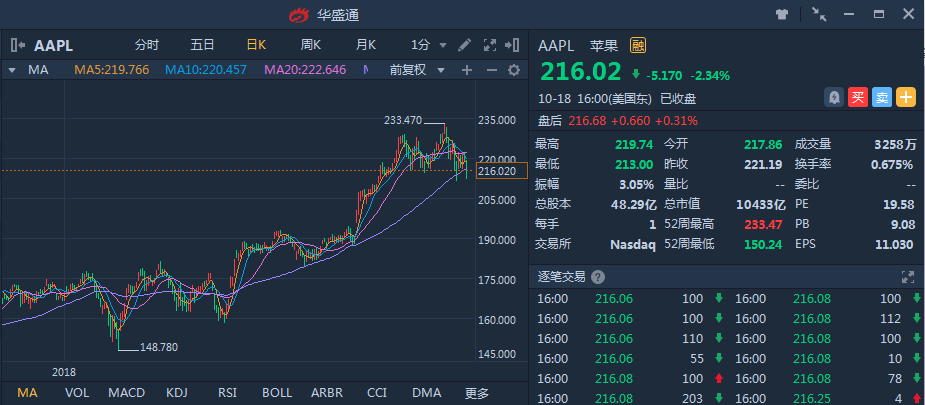The image size is (925, 405).
Task: Click the 今开 217.86 value
Action: 763,144
